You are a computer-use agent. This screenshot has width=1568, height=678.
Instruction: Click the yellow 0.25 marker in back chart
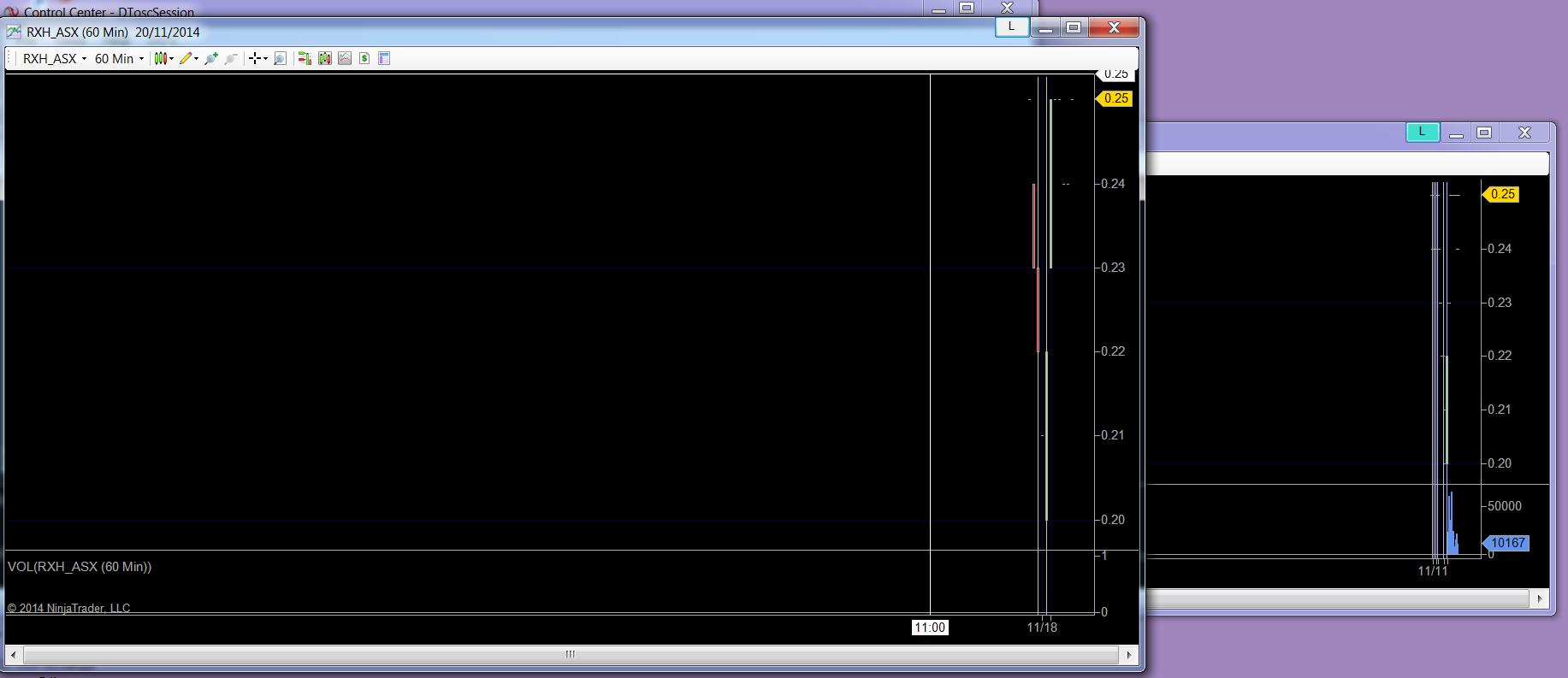click(1501, 194)
